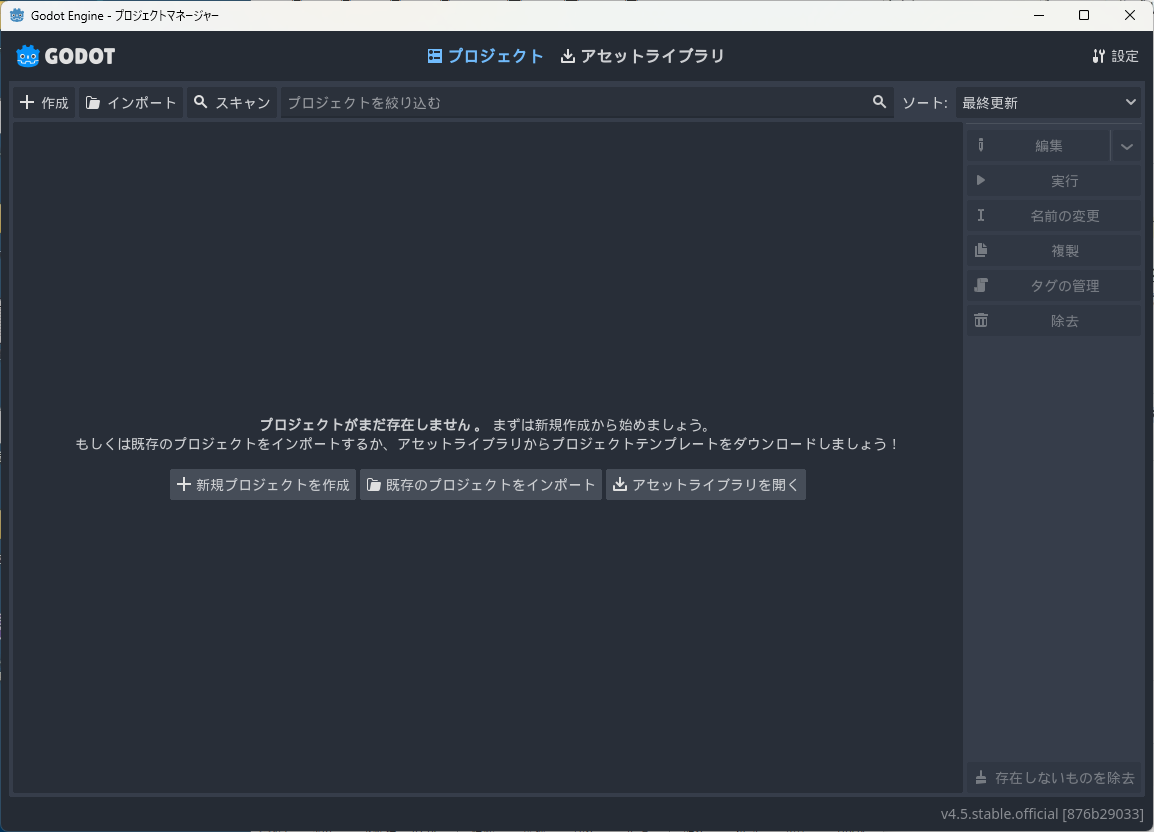Open 設定 settings
Screen dimensions: 1154x832
pos(1115,56)
